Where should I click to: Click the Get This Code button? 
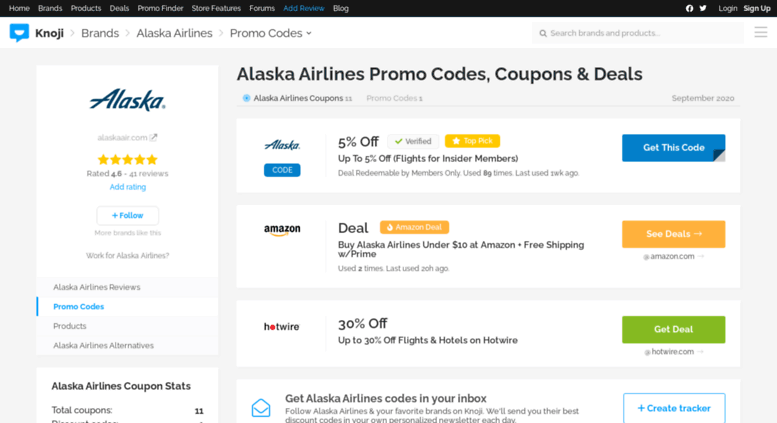click(673, 148)
